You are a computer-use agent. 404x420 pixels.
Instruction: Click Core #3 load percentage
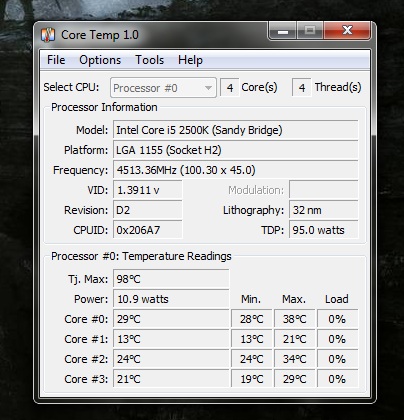click(337, 379)
